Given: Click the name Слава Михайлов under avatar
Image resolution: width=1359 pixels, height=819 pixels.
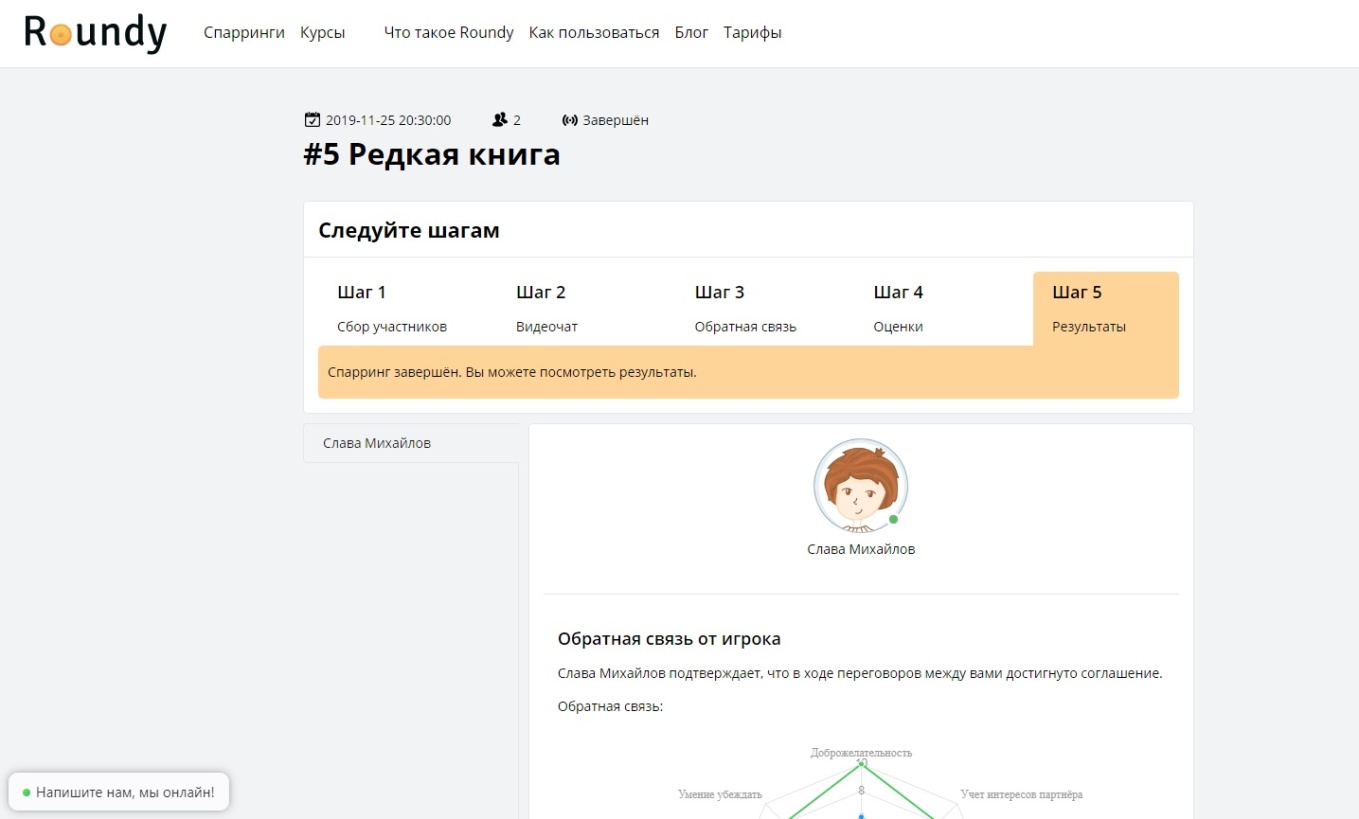Looking at the screenshot, I should click(x=861, y=549).
